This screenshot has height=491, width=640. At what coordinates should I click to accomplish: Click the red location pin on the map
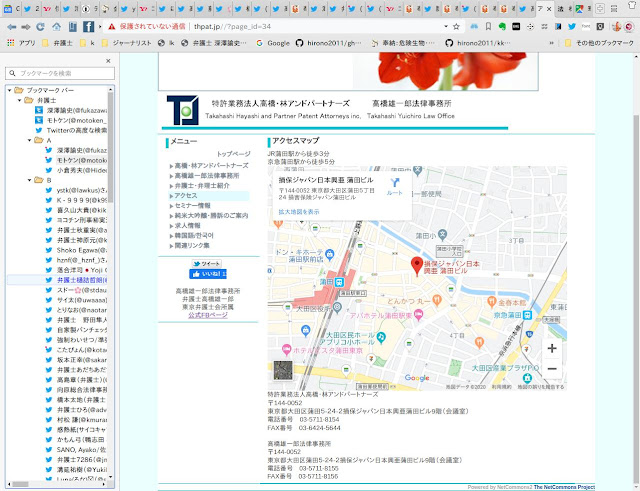[416, 266]
